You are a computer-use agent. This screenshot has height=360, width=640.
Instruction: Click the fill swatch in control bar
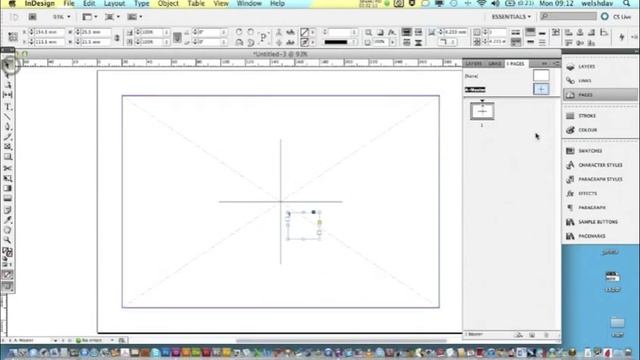pyautogui.click(x=304, y=32)
